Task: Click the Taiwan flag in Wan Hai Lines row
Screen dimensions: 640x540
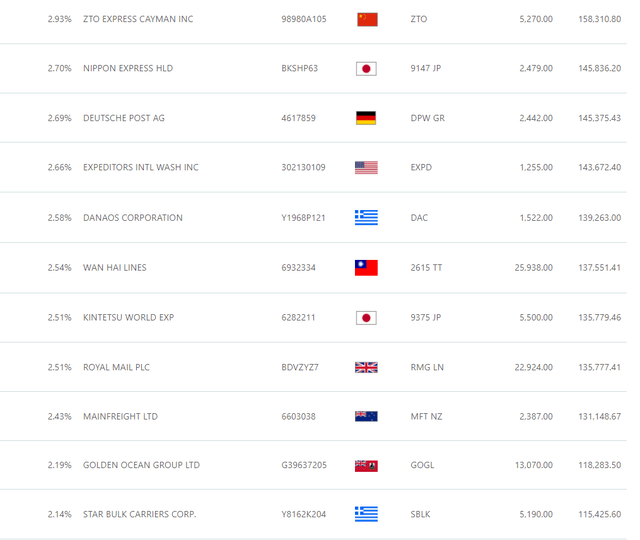Action: (367, 268)
